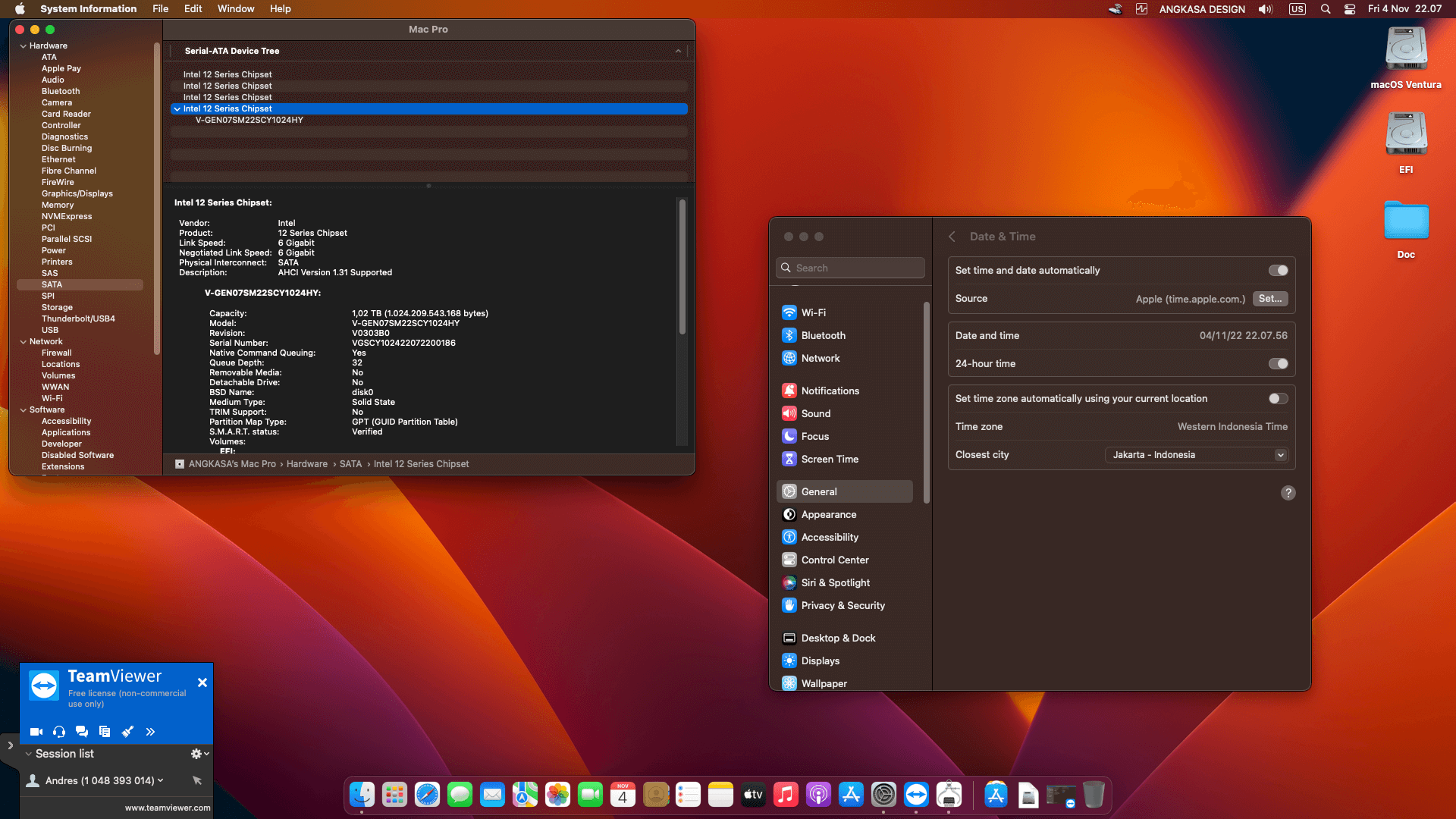Open the Help menu
The height and width of the screenshot is (819, 1456).
click(x=280, y=9)
